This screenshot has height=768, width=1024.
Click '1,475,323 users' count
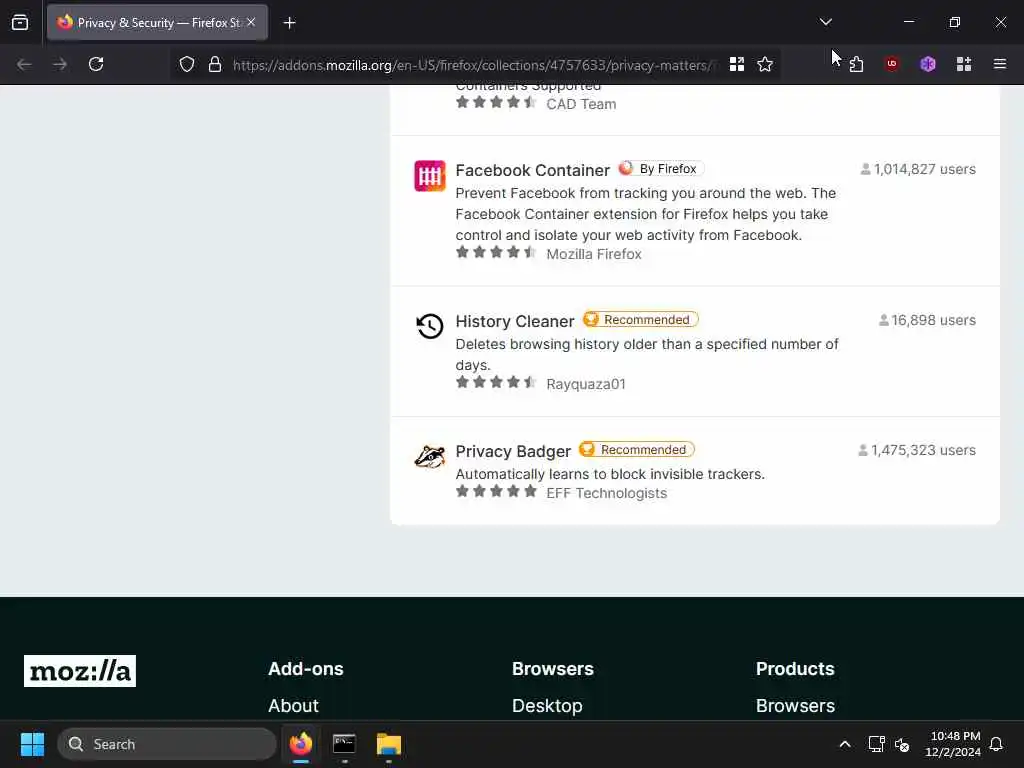(x=917, y=450)
